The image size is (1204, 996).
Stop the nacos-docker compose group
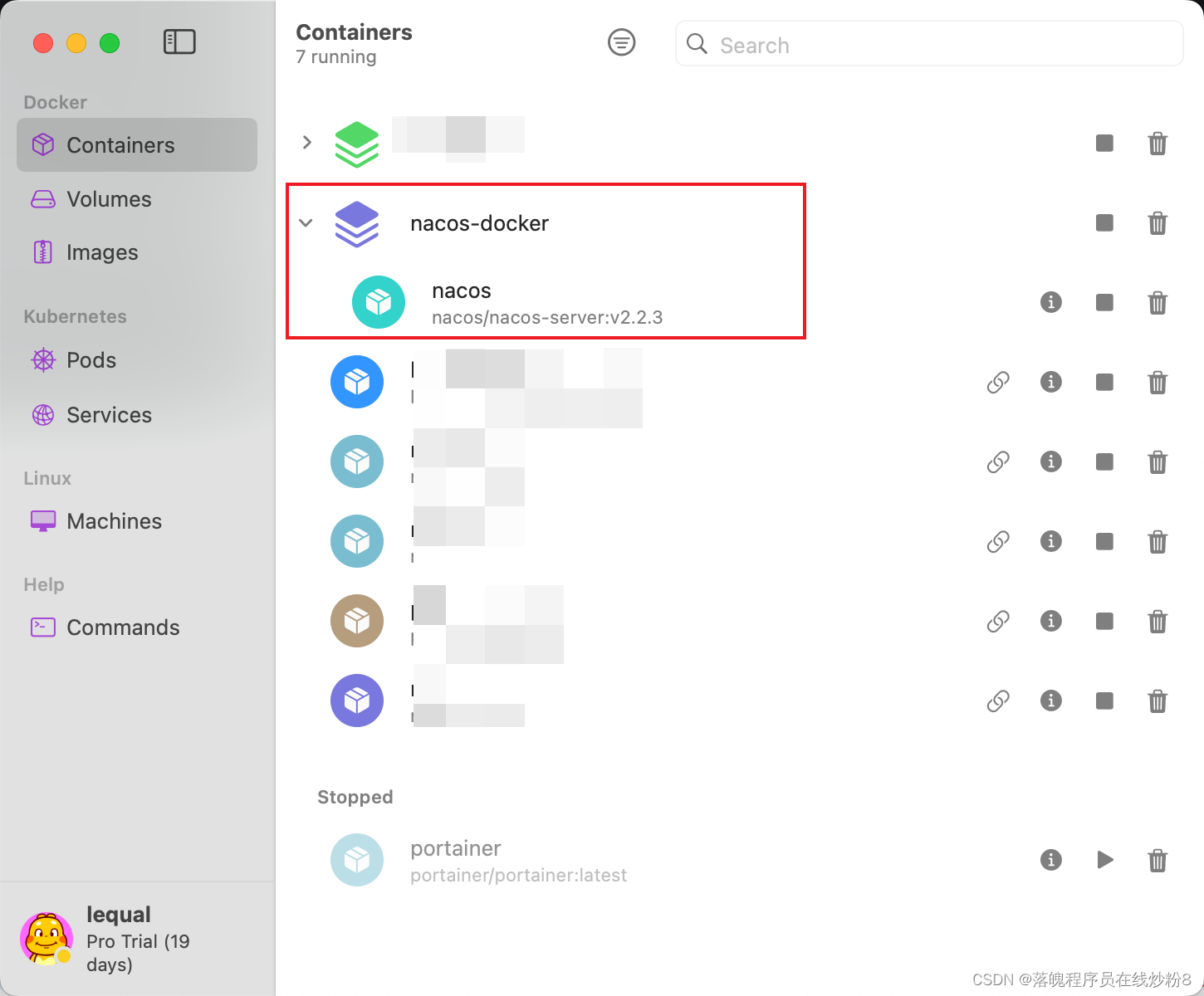pos(1104,222)
